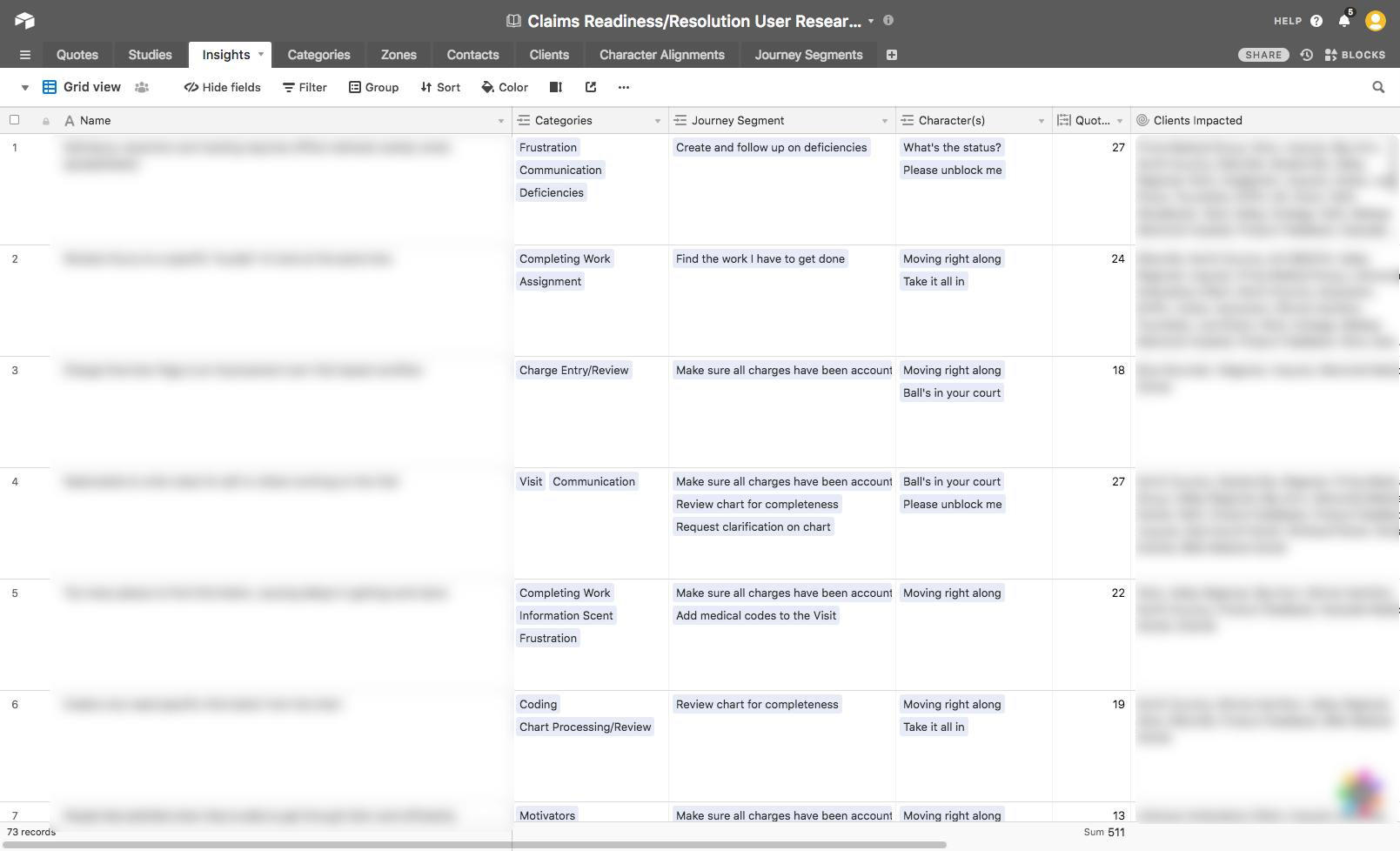Select the 'Information Scent' category tag
Screen dimensions: 1400x851
tap(566, 615)
